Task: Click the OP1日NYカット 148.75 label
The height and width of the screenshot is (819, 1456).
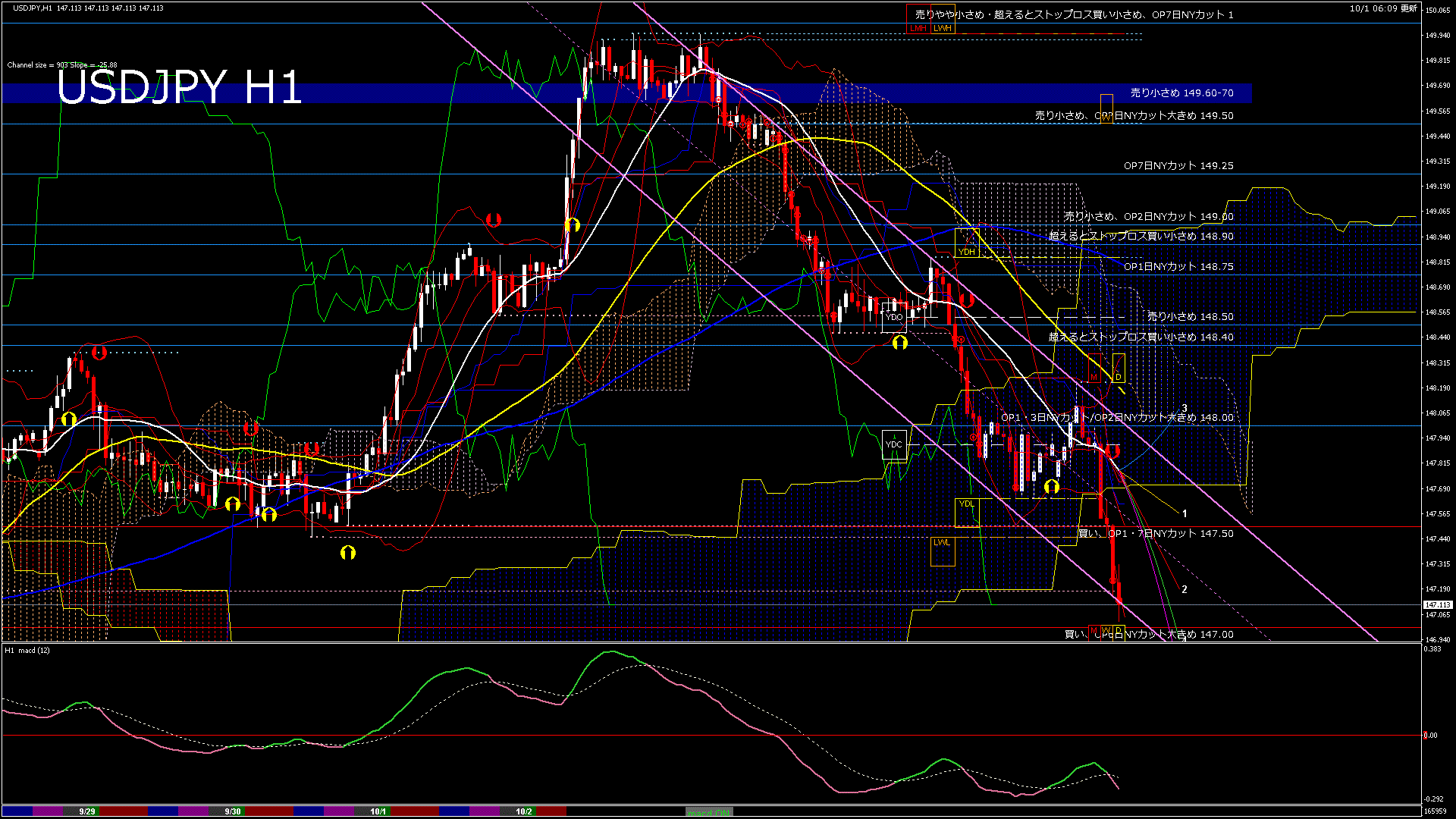Action: coord(1178,266)
